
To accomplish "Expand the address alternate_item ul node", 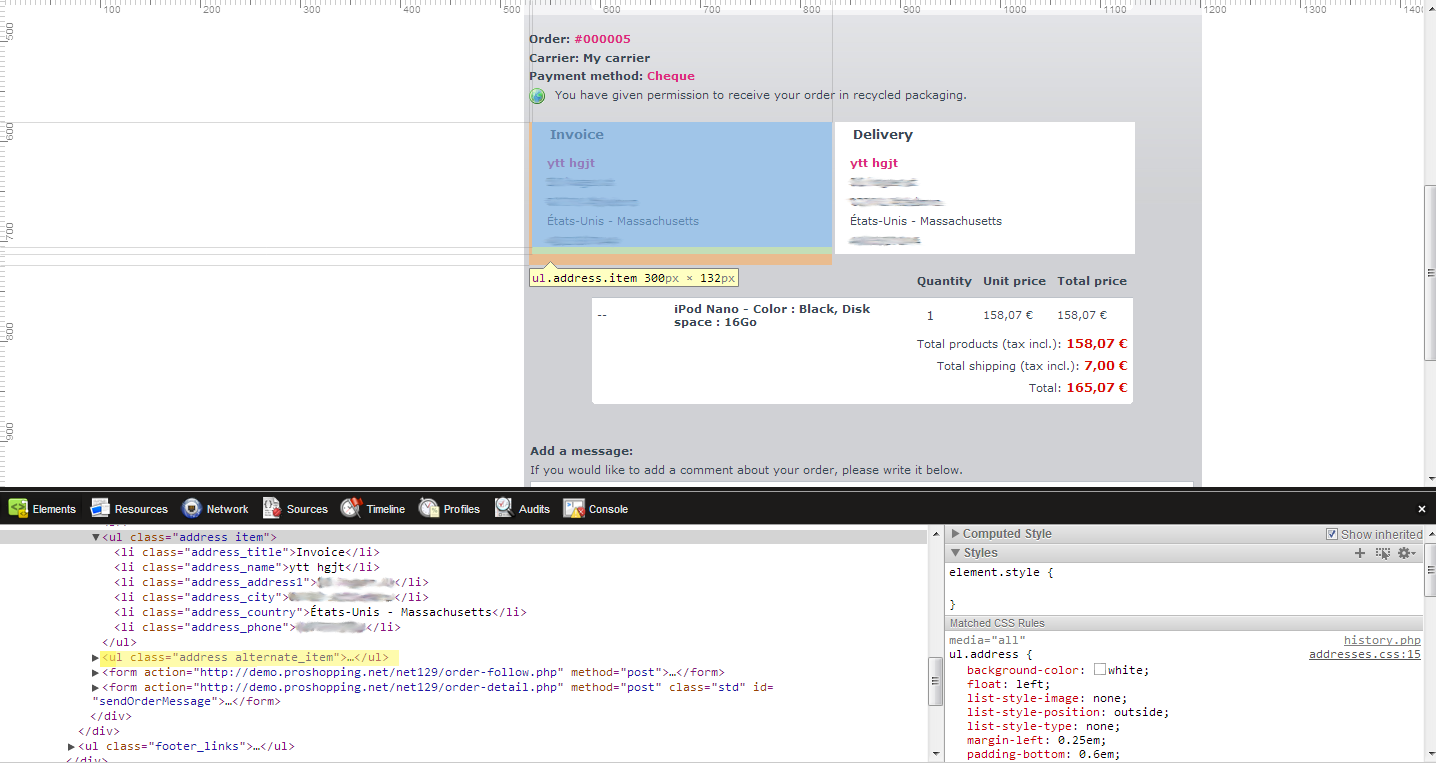I will [x=96, y=657].
